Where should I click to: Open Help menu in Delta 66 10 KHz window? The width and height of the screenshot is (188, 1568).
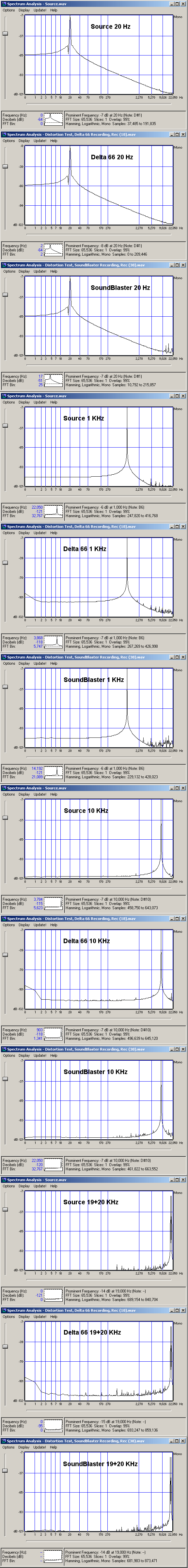[x=54, y=925]
